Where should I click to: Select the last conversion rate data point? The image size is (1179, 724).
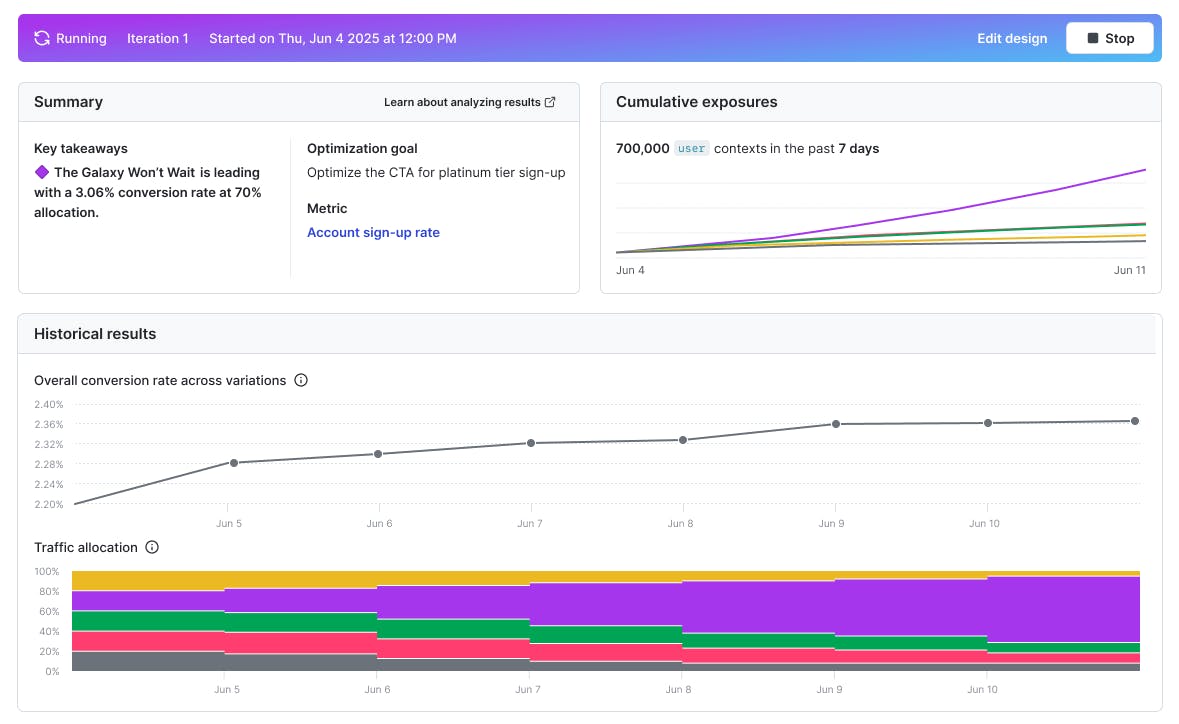click(x=1134, y=421)
